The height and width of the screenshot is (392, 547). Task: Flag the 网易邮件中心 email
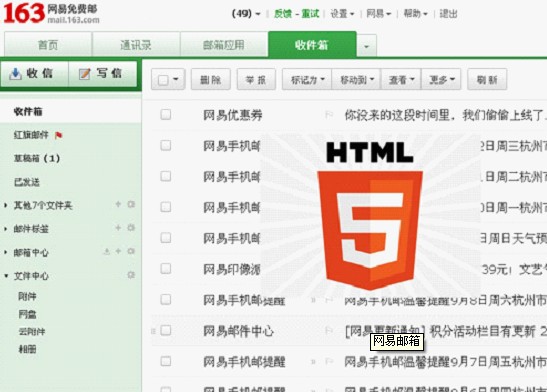click(x=329, y=330)
